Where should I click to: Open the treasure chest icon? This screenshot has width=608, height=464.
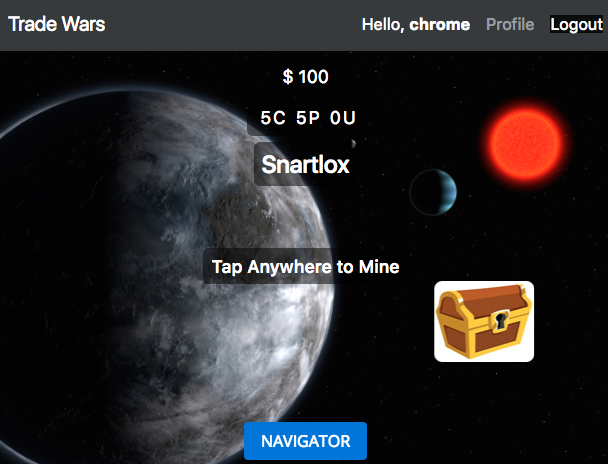[484, 321]
